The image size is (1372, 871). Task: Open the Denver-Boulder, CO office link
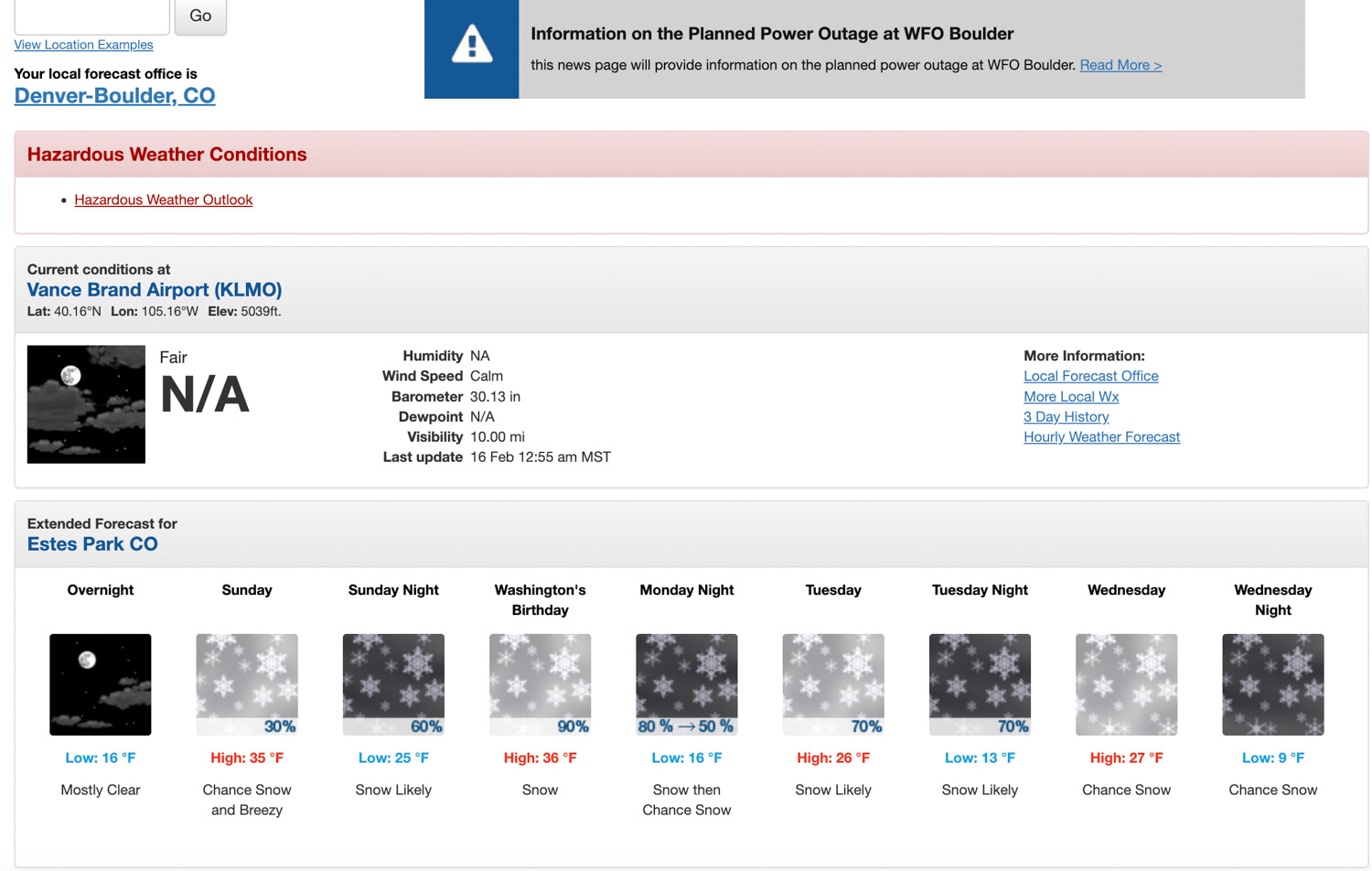[114, 96]
